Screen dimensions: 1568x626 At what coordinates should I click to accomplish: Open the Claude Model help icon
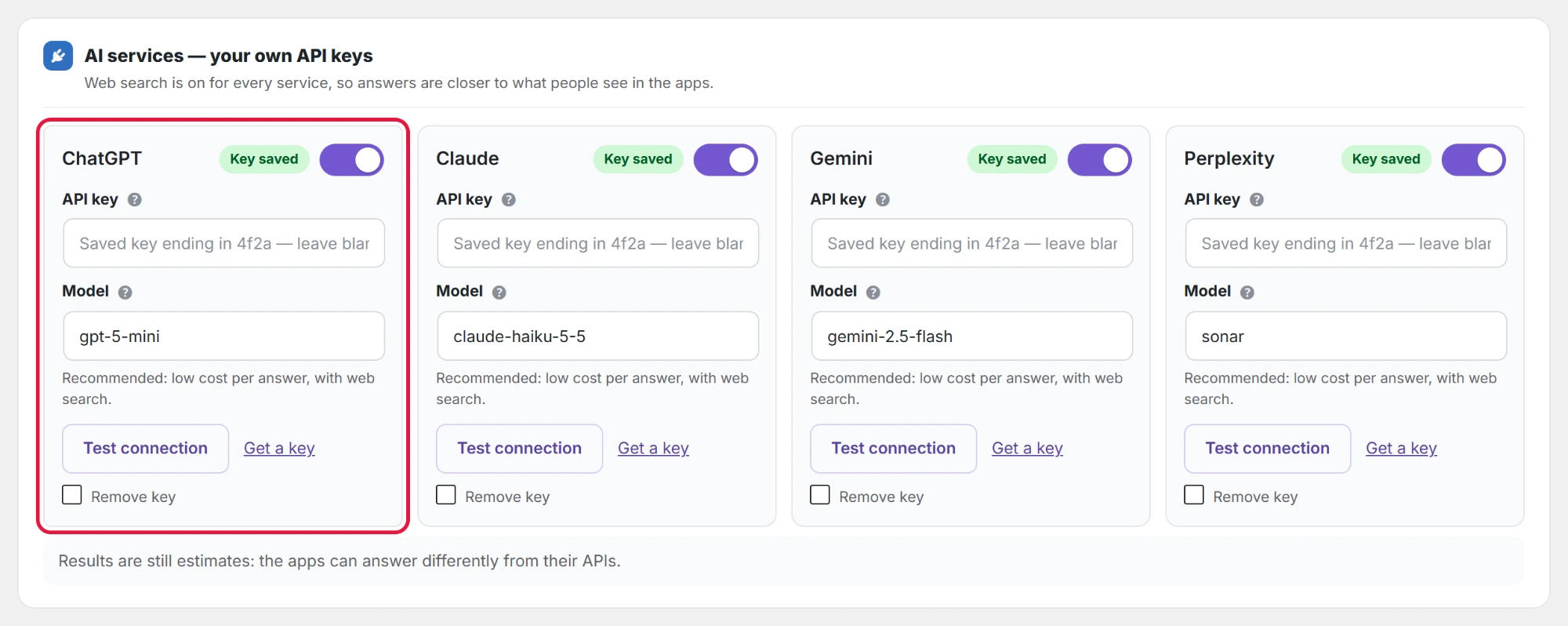coord(499,292)
